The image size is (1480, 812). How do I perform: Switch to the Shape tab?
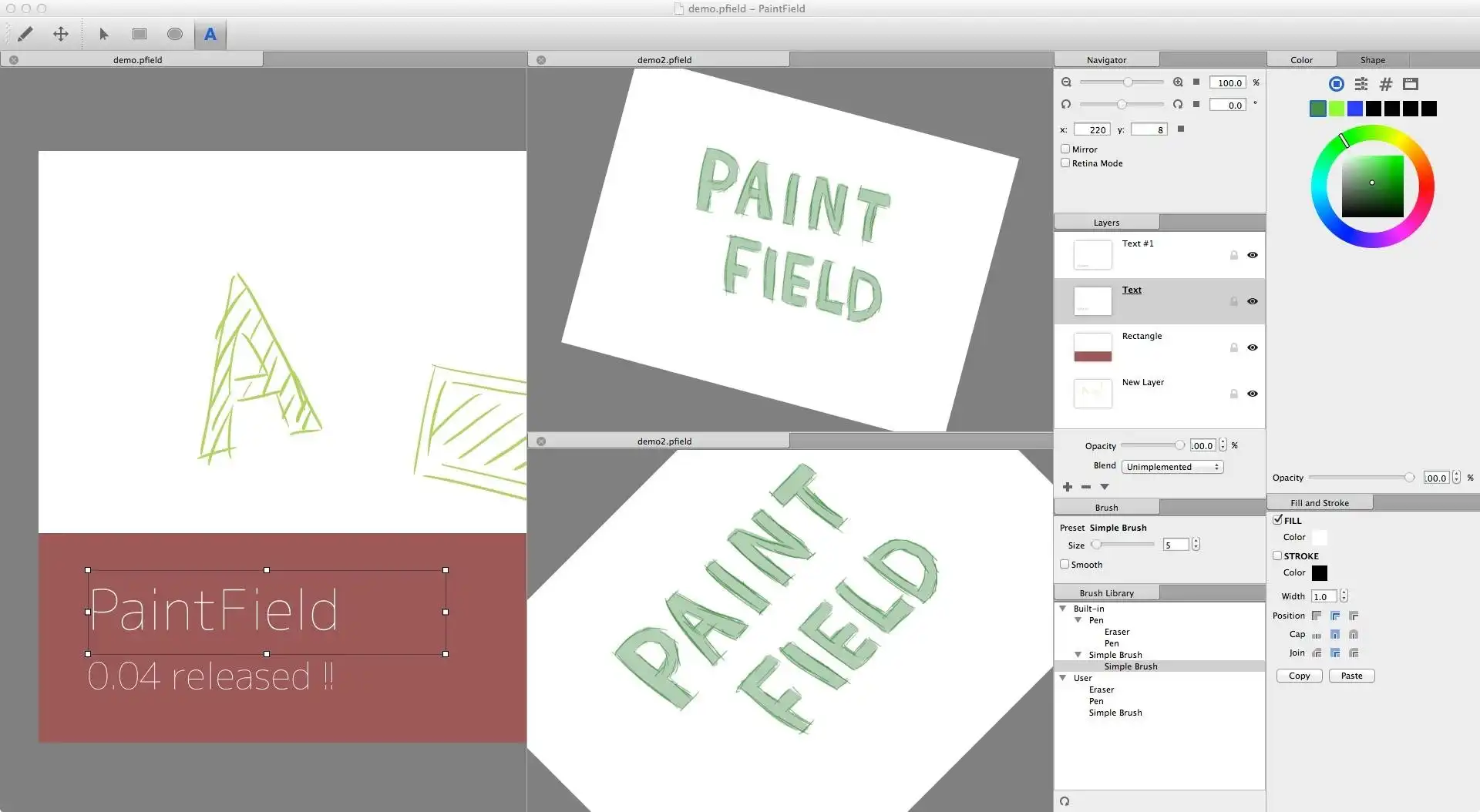pos(1373,60)
